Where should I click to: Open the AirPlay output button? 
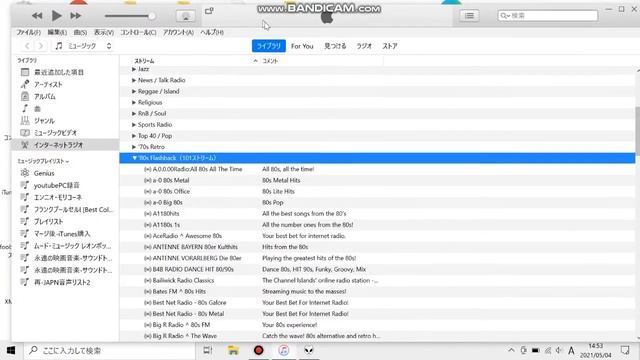[185, 16]
